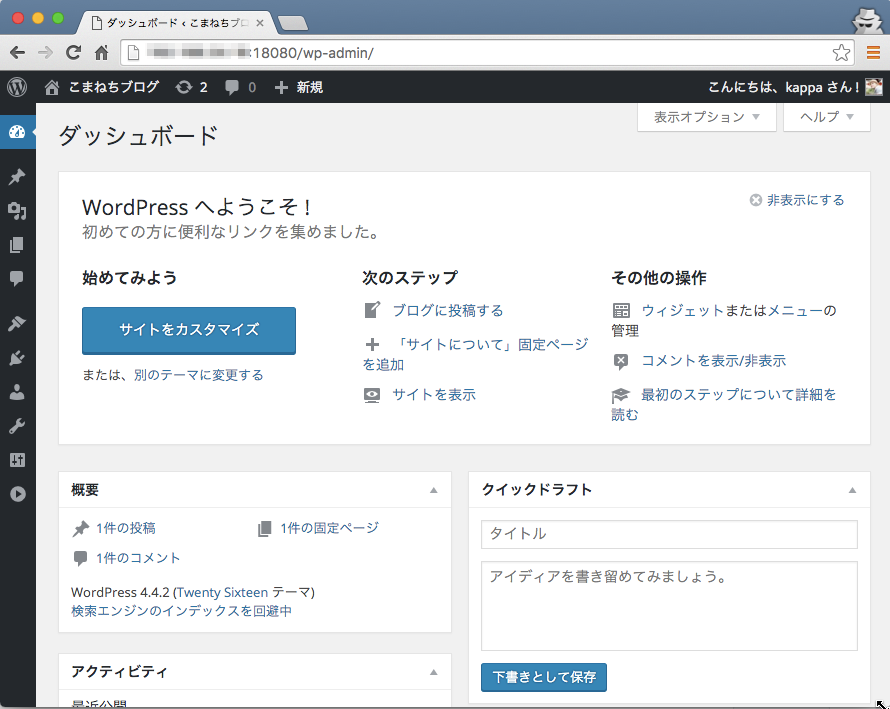
Task: Open Users person icon in sidebar
Action: (17, 392)
